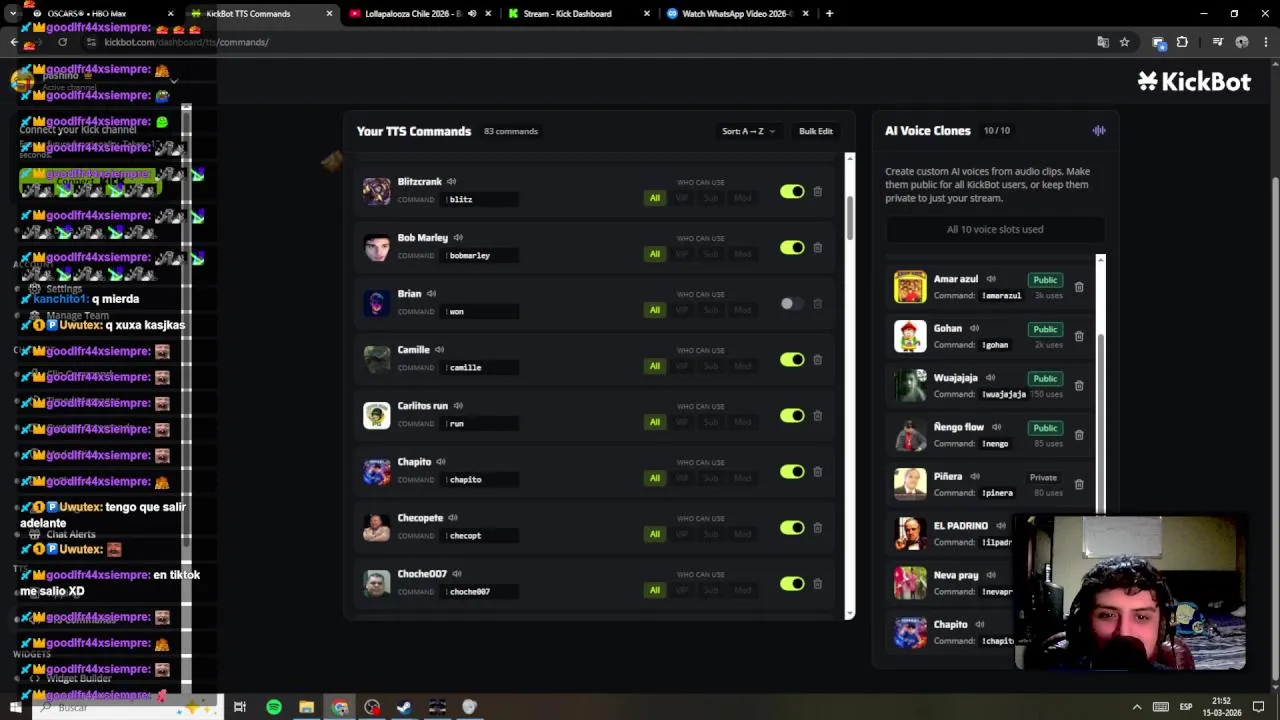Delete the Ñengo flow voice clone
The height and width of the screenshot is (720, 1280).
[1079, 435]
